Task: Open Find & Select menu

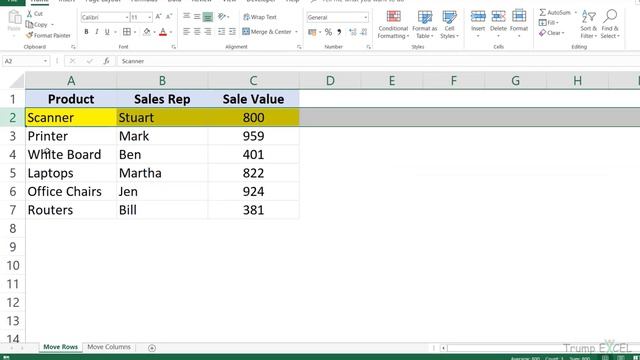Action: click(610, 24)
